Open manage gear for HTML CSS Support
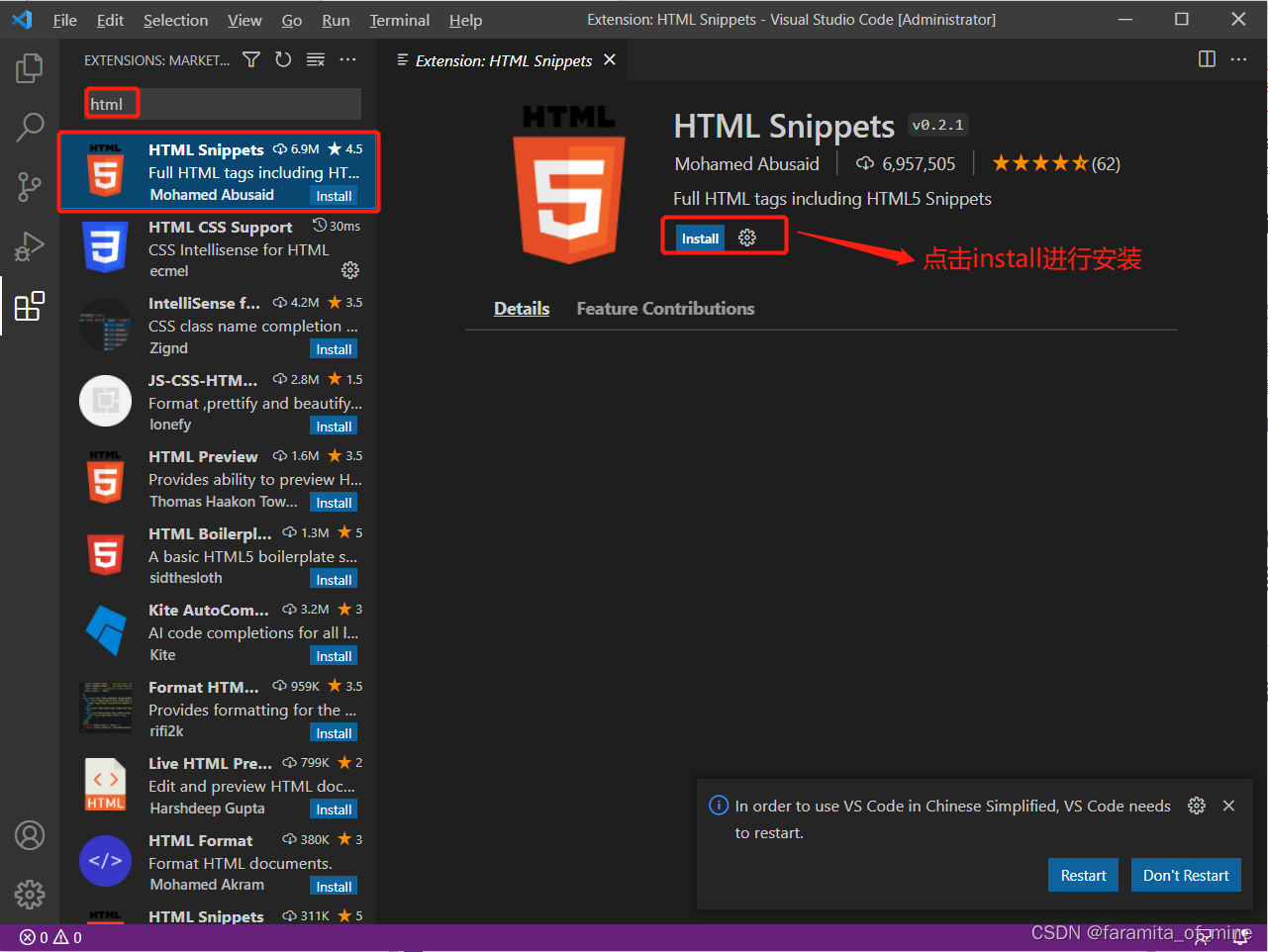The width and height of the screenshot is (1268, 952). click(x=350, y=270)
